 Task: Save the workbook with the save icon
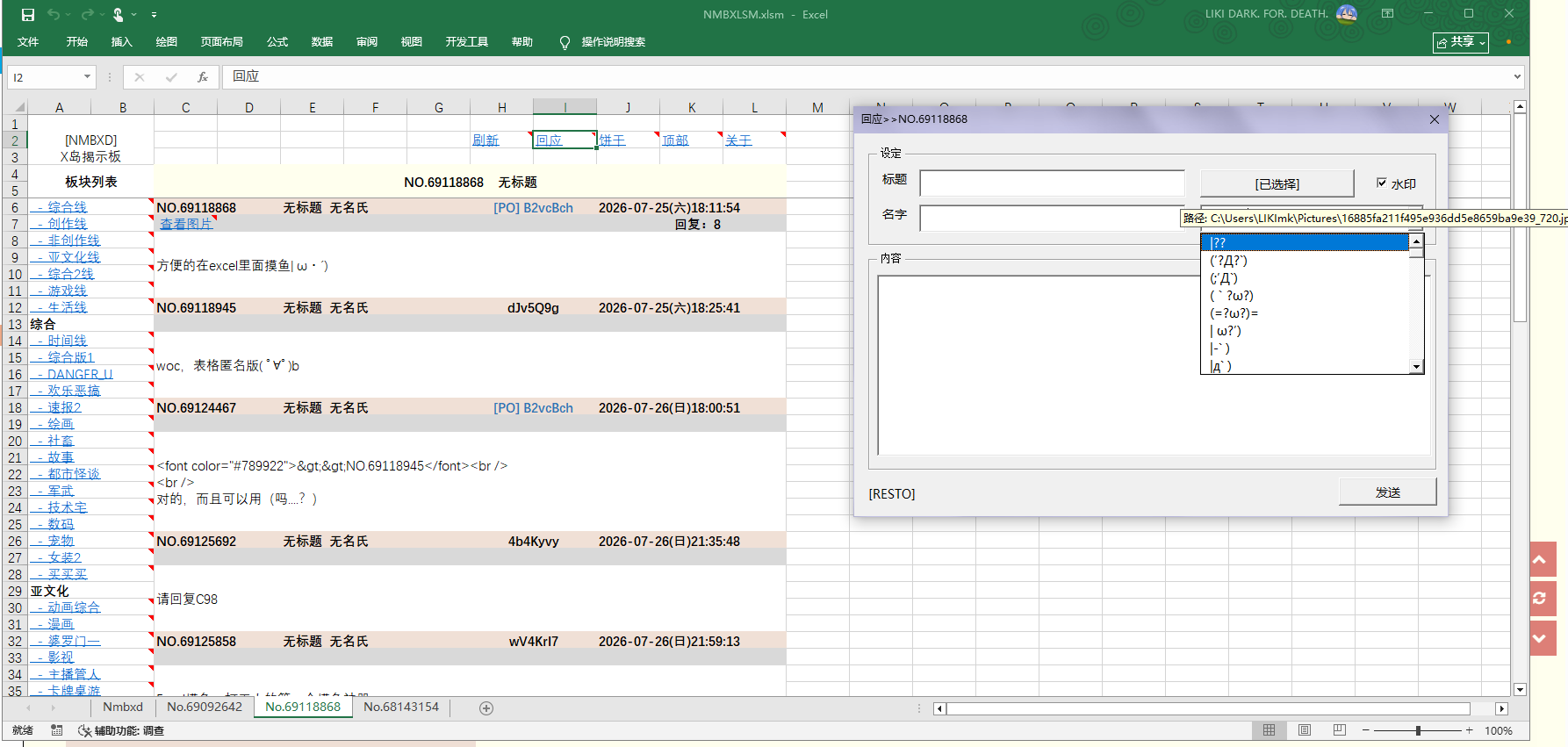(x=27, y=15)
